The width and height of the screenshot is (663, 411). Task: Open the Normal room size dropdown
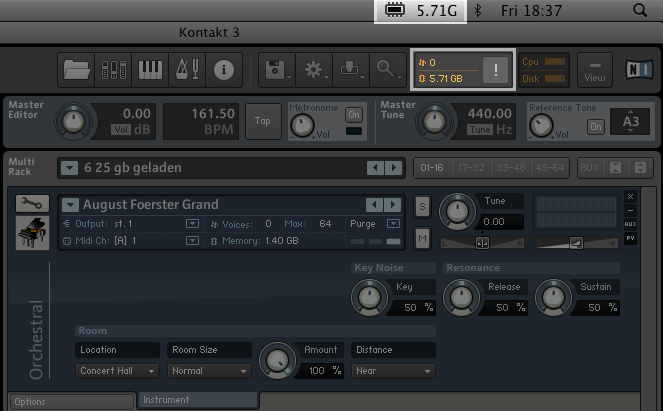coord(209,371)
